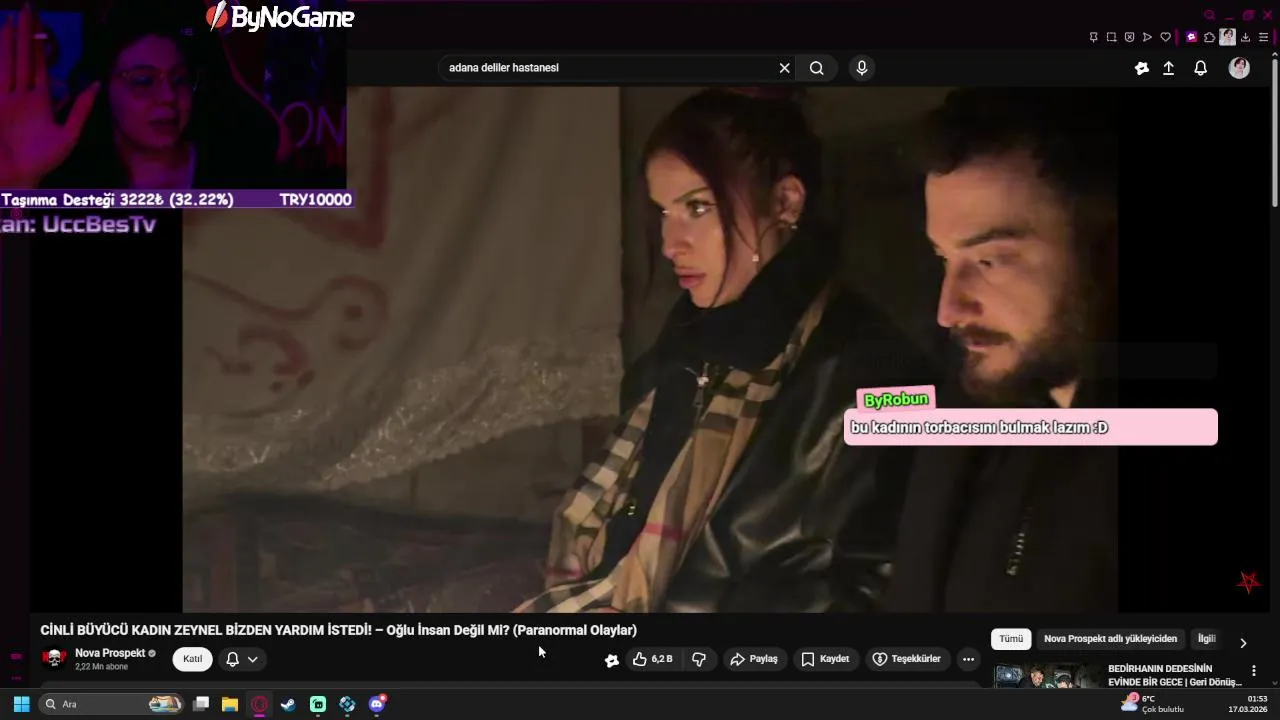Screen dimensions: 1280x720
Task: Click the pin icon in Opera toolbar
Action: click(x=1093, y=37)
